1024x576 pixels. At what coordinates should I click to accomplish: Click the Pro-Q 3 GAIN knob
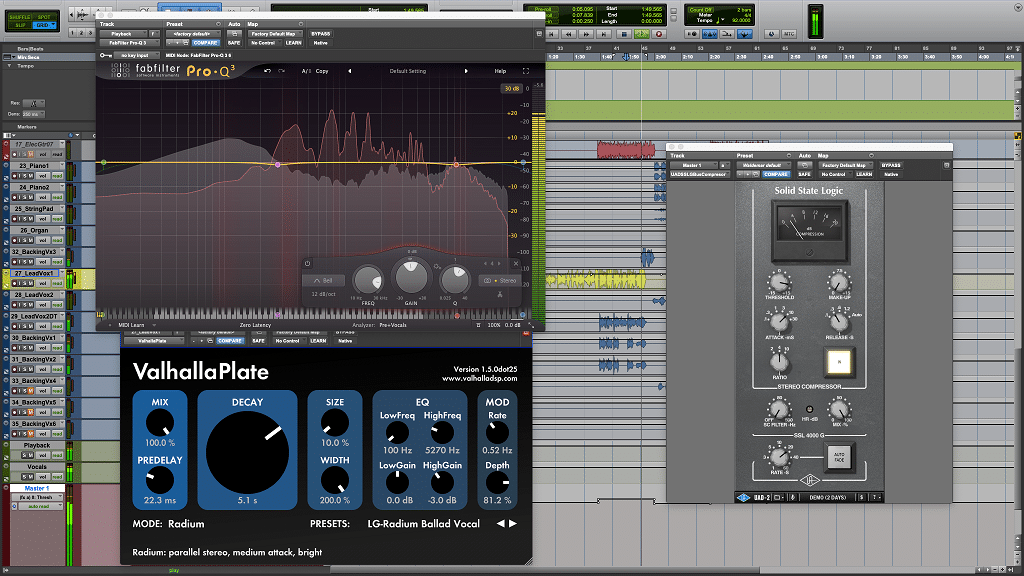click(411, 278)
